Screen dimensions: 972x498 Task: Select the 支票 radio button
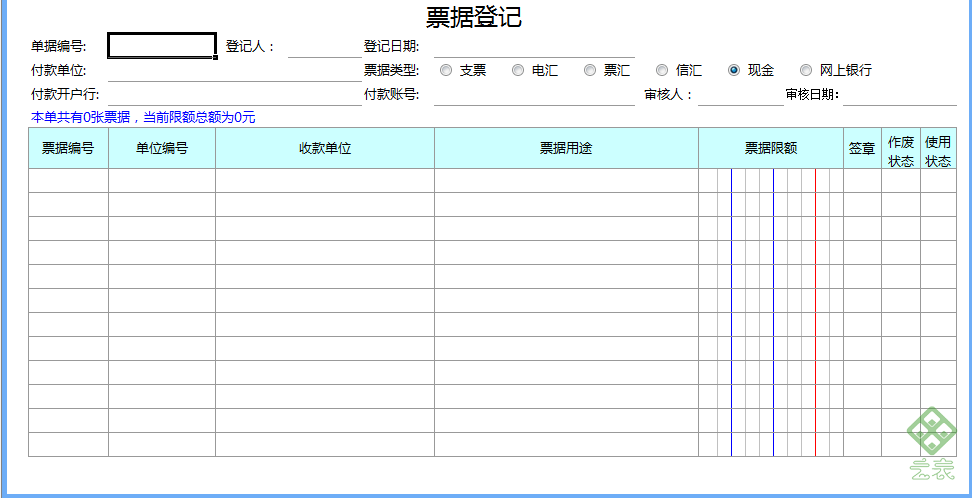(446, 71)
